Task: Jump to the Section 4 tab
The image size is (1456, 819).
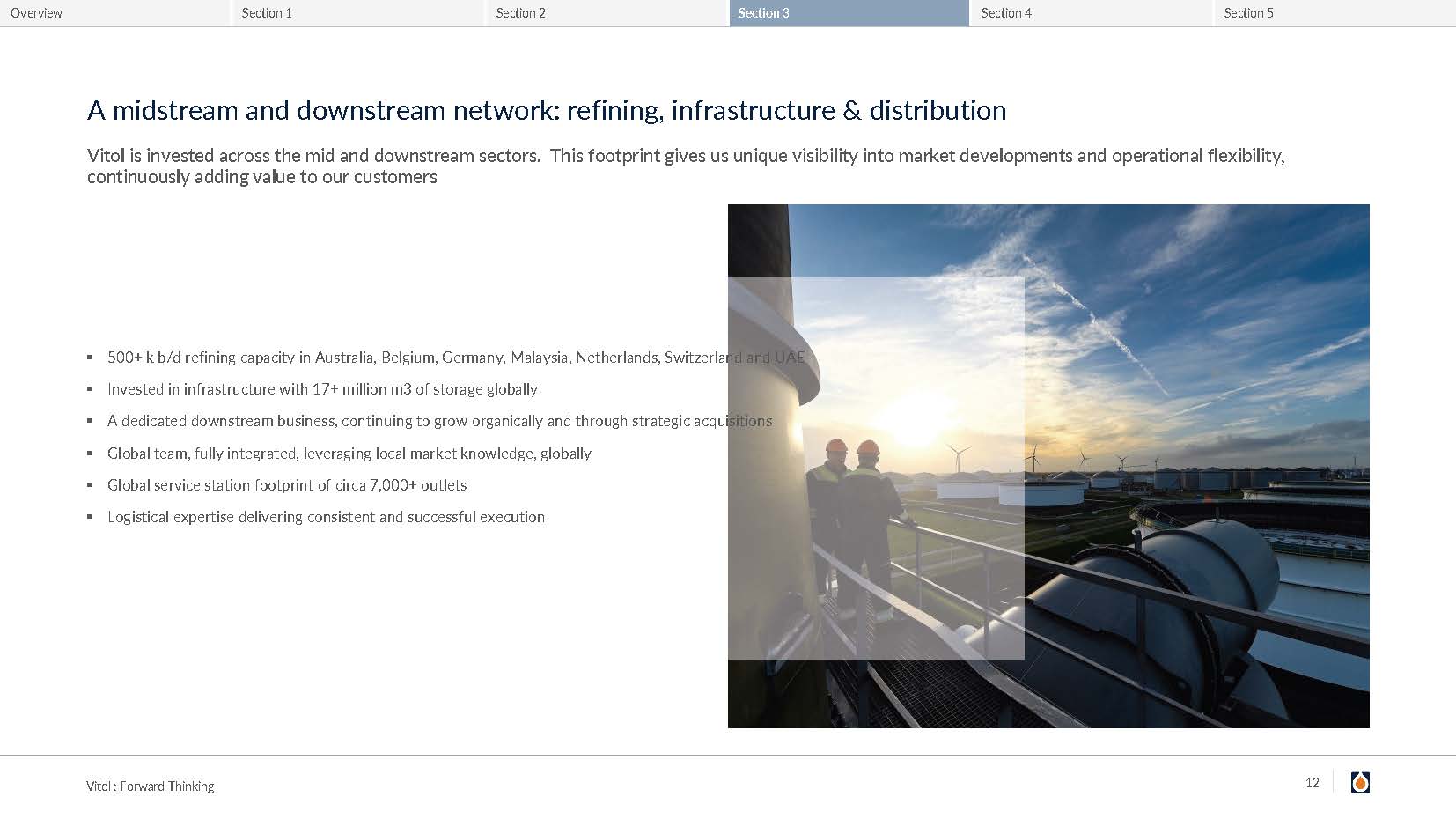Action: click(1006, 13)
